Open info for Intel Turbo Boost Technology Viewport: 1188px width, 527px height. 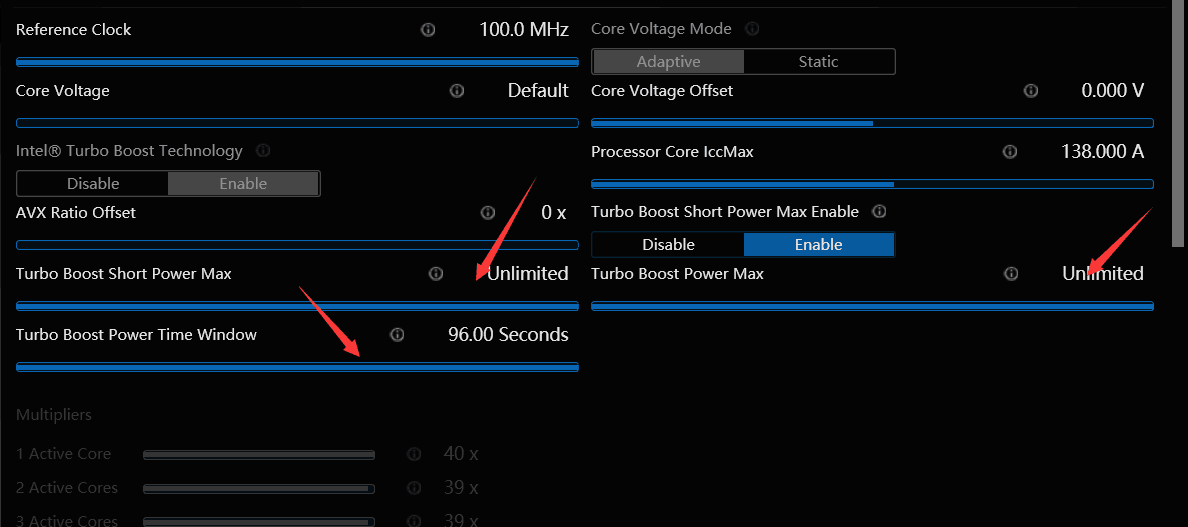coord(263,151)
